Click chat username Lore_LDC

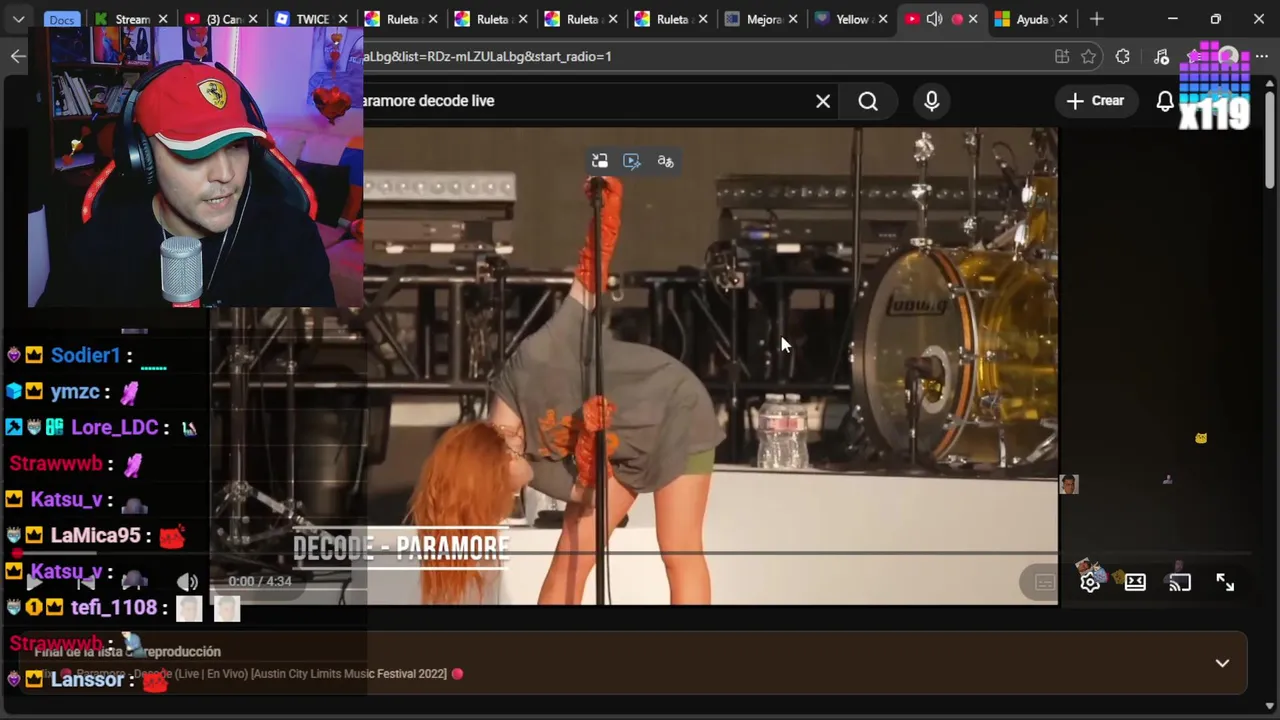click(114, 427)
